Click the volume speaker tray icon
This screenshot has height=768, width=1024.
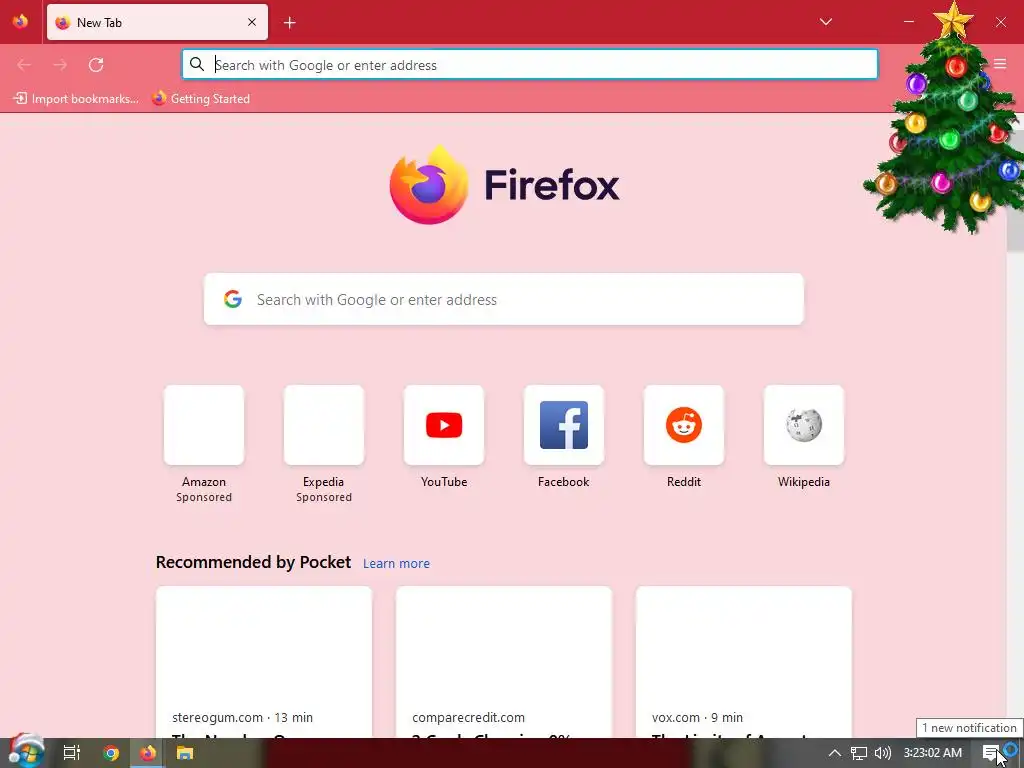point(883,753)
